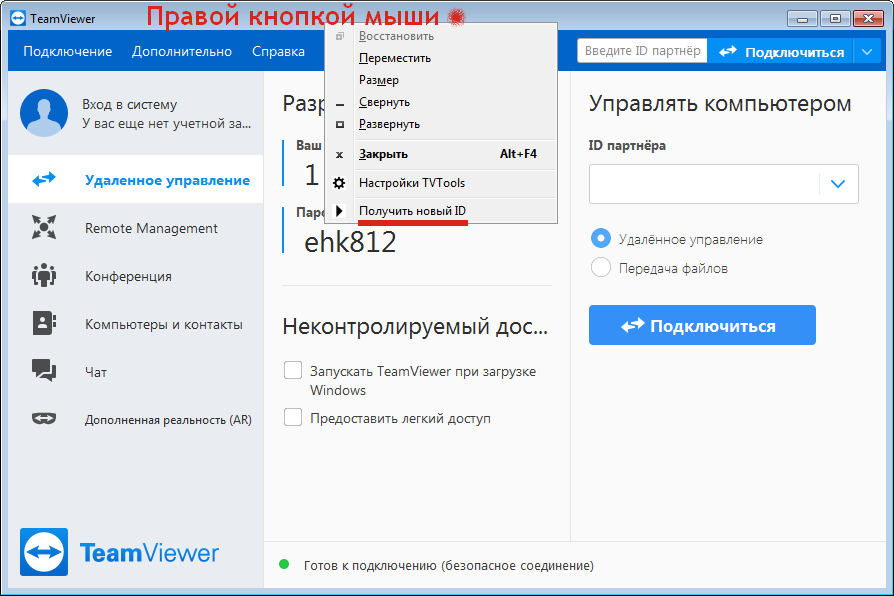
Task: Click the user profile avatar icon
Action: (44, 113)
